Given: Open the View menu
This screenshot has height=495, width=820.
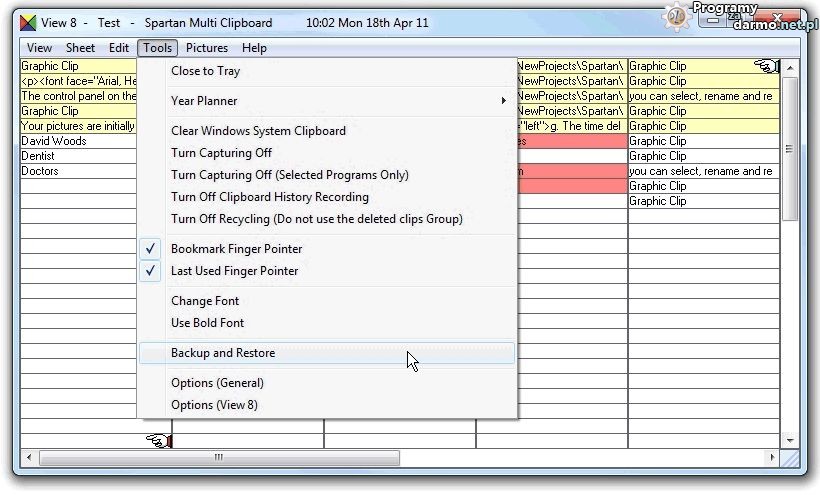Looking at the screenshot, I should 40,48.
